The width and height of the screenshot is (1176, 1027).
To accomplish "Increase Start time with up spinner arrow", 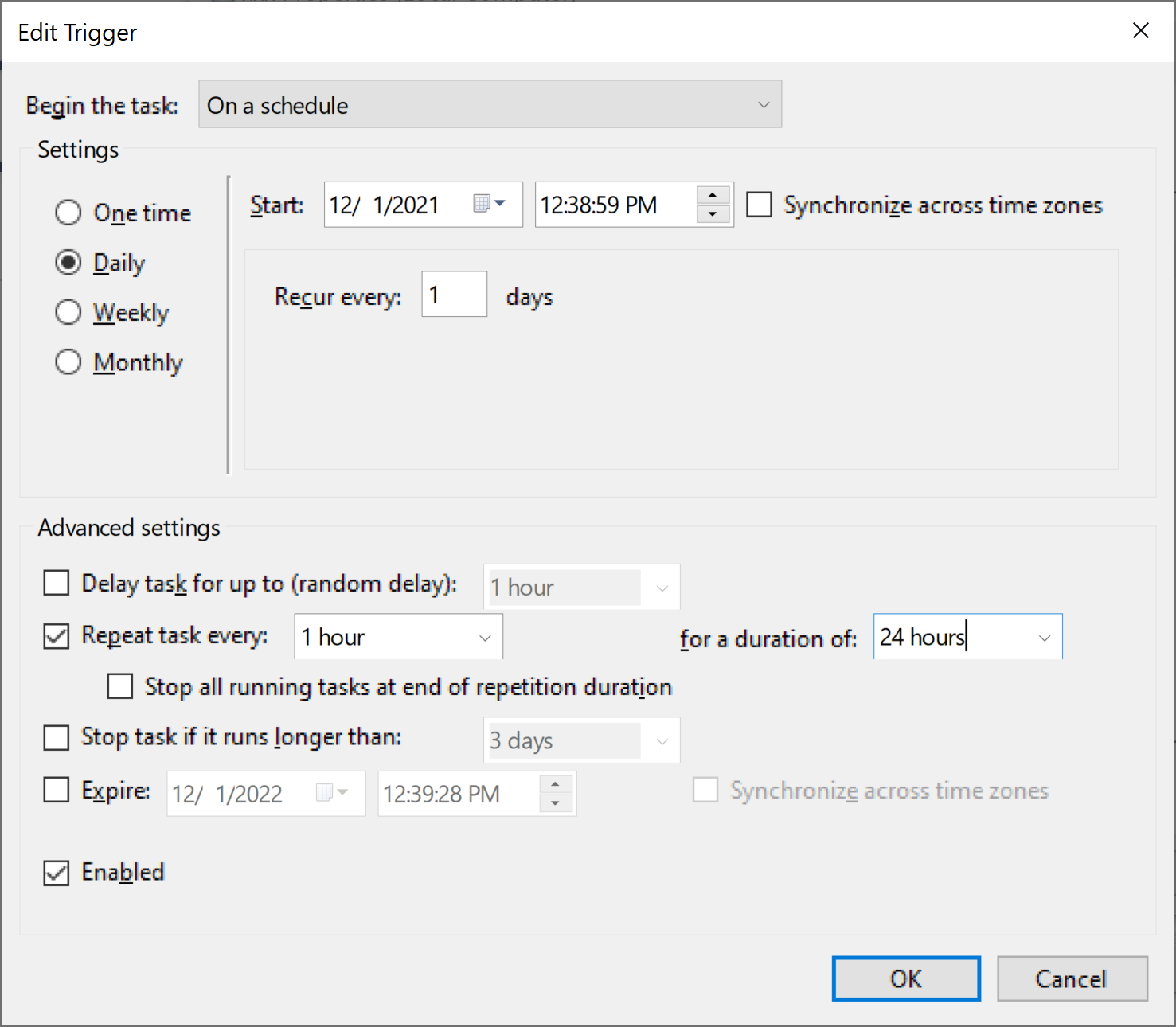I will coord(713,195).
